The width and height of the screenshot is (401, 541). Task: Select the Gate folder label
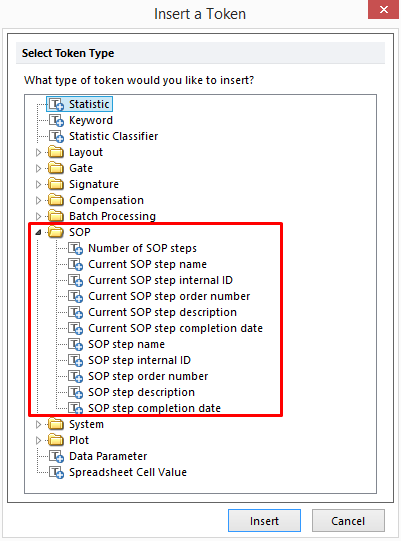click(x=81, y=168)
